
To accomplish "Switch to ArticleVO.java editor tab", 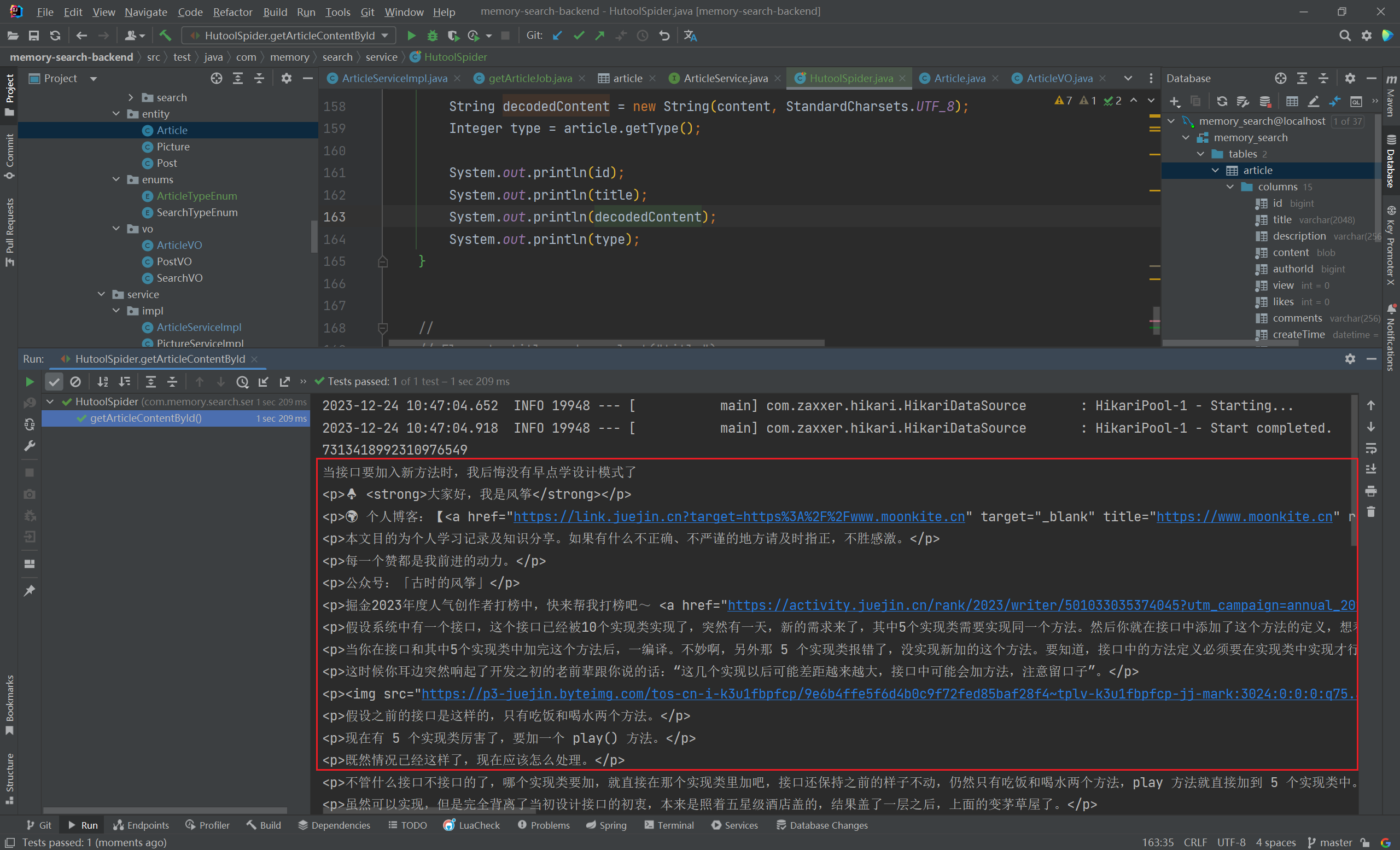I will click(x=1059, y=78).
